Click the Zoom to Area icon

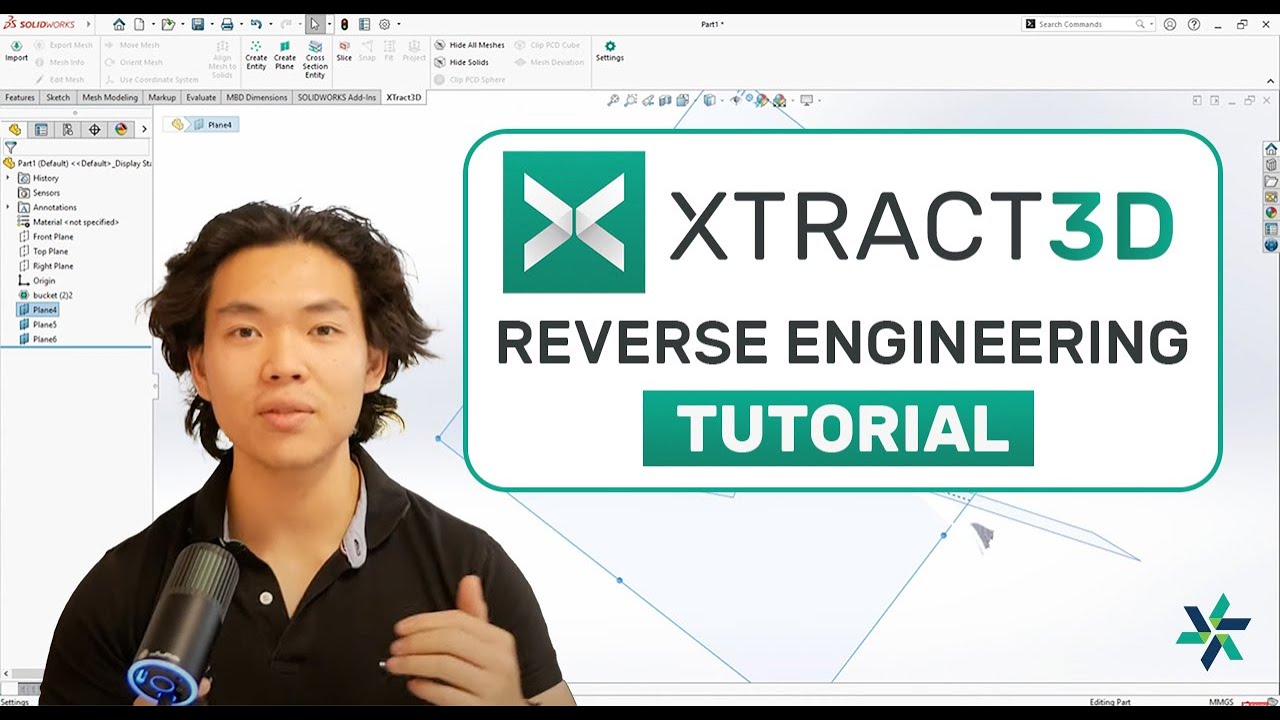pos(631,100)
